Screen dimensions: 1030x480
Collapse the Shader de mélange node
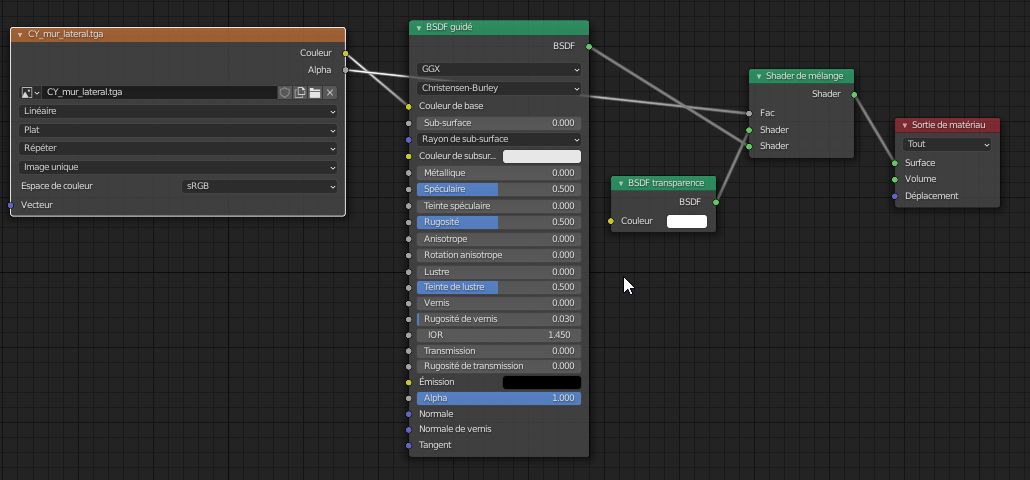759,76
